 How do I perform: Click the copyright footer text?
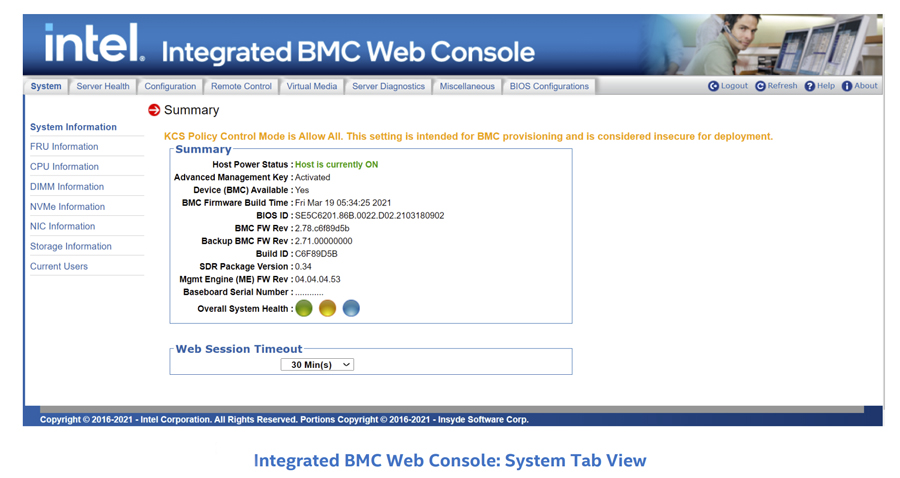coord(284,419)
